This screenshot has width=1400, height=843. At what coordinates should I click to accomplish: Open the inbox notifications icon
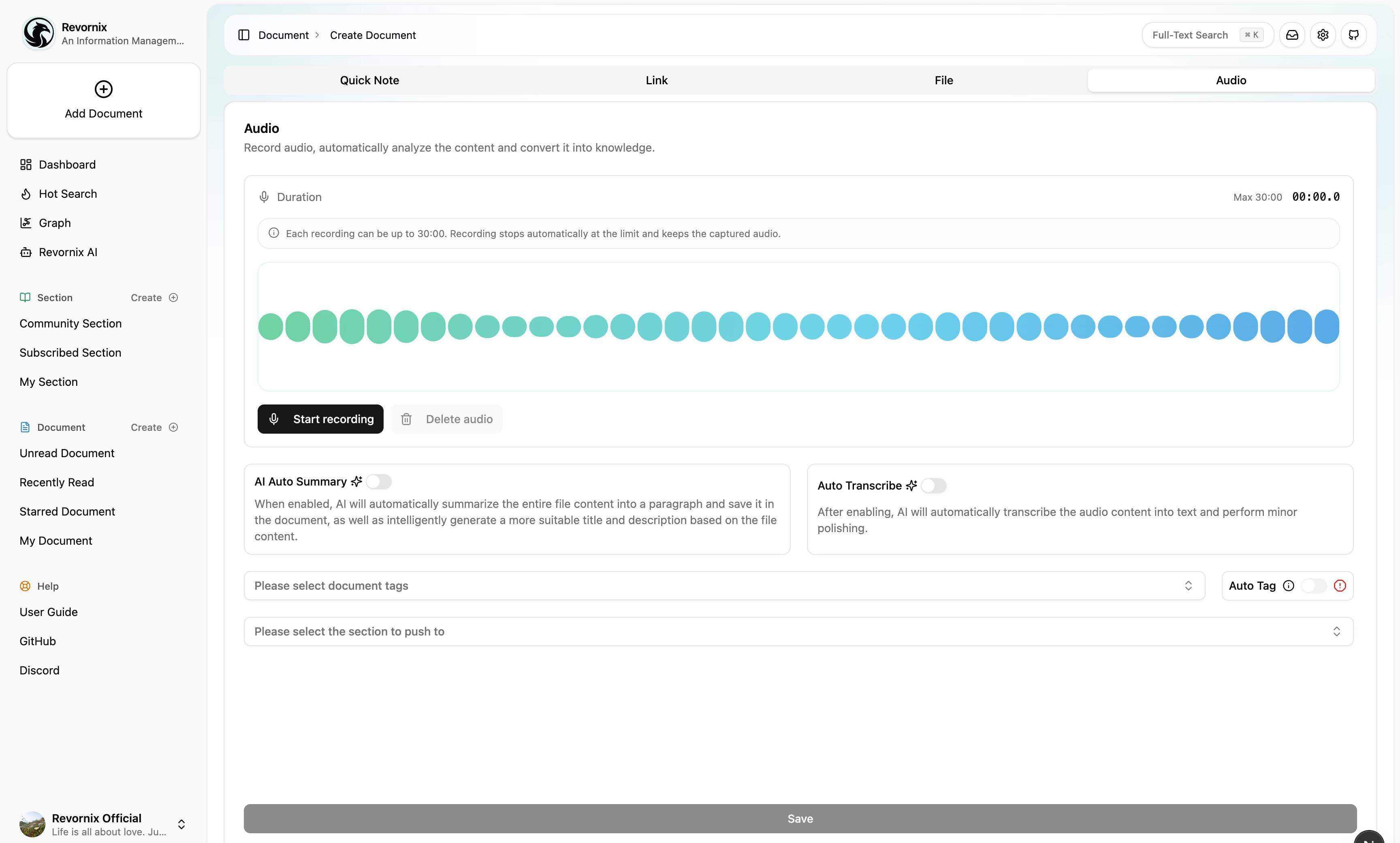1292,35
